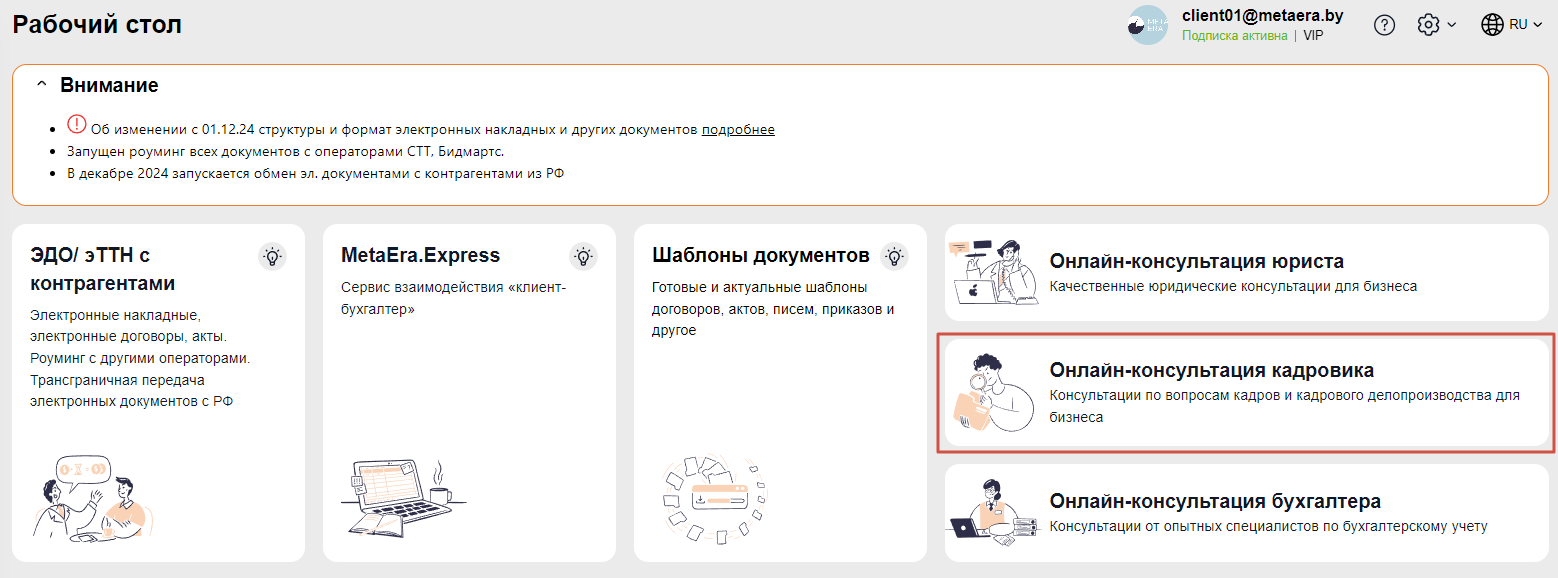
Task: Click the client01@metaera.by account name
Action: click(1248, 16)
